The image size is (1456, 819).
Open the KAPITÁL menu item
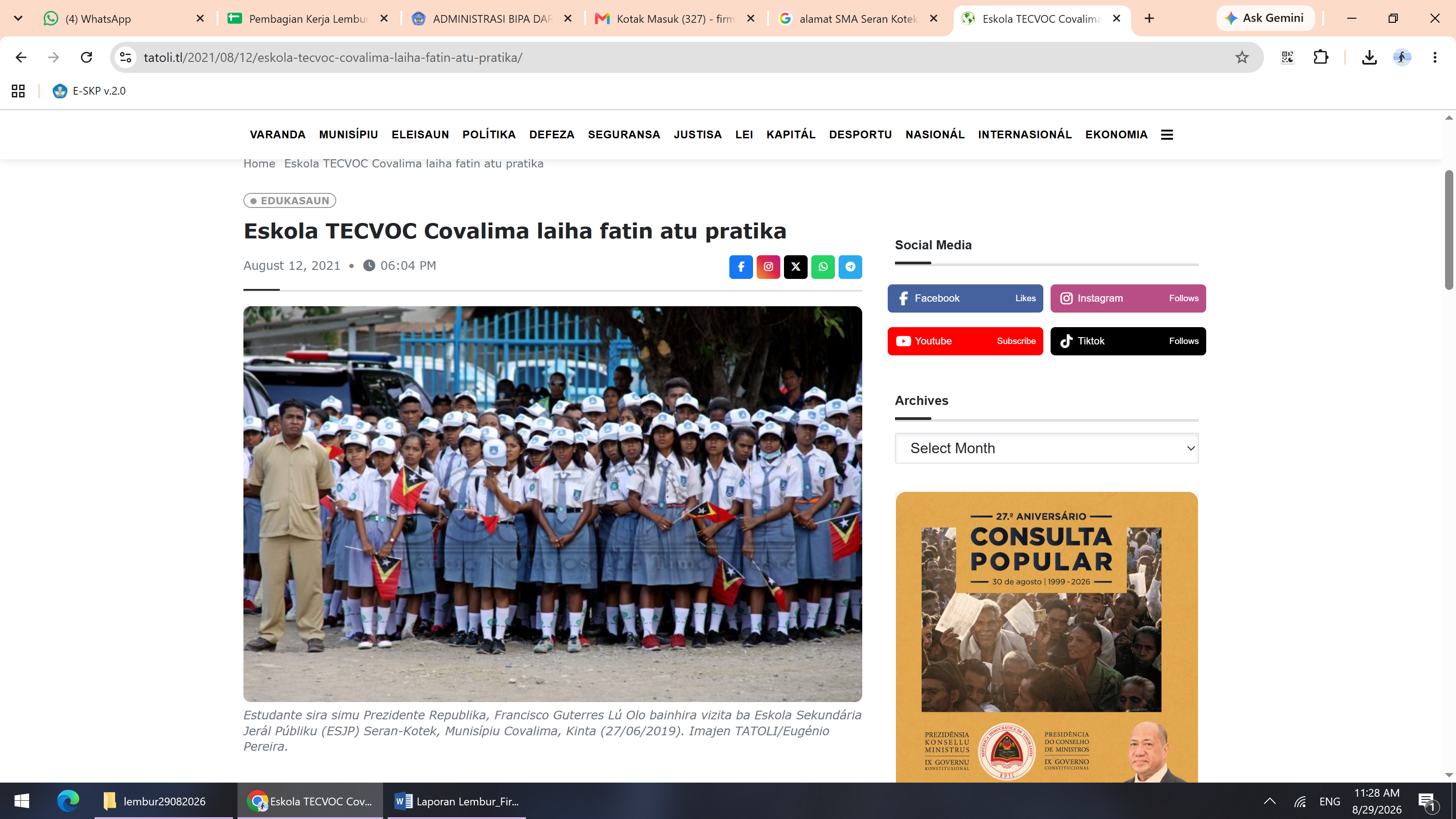(x=791, y=135)
